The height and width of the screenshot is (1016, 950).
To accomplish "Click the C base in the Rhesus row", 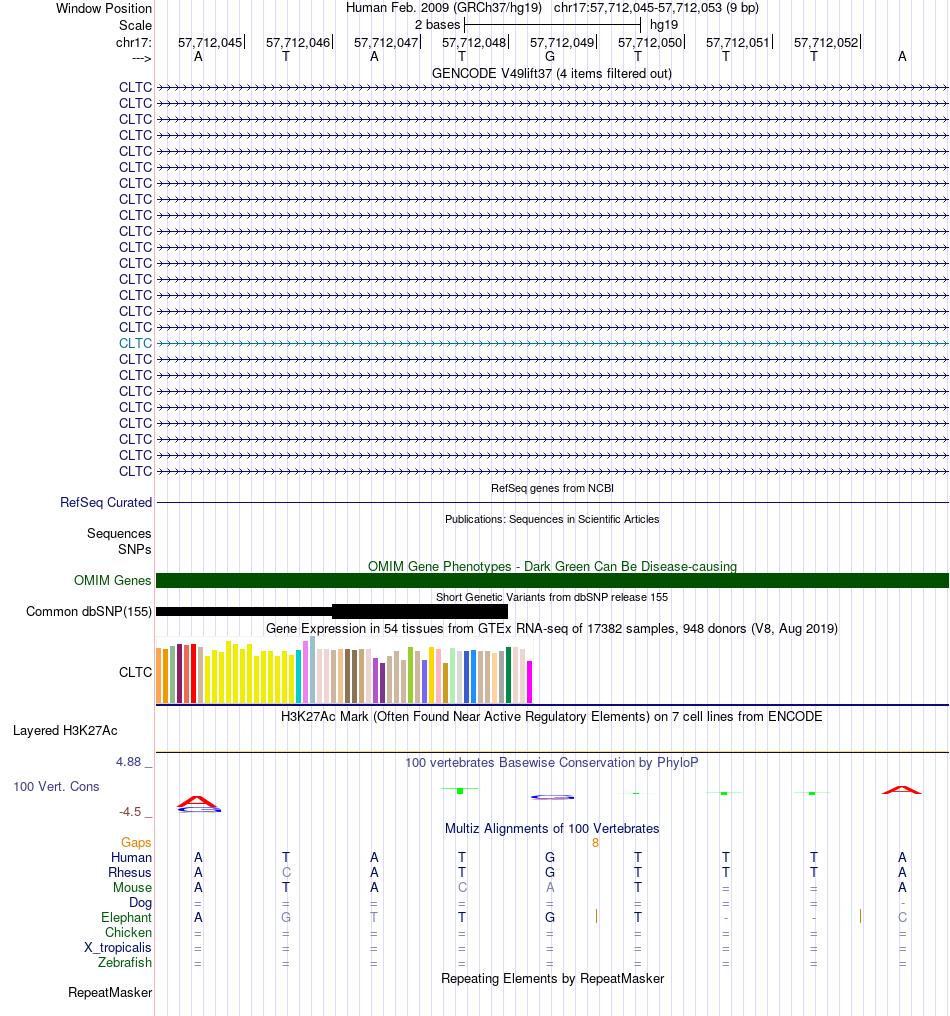I will (x=286, y=872).
